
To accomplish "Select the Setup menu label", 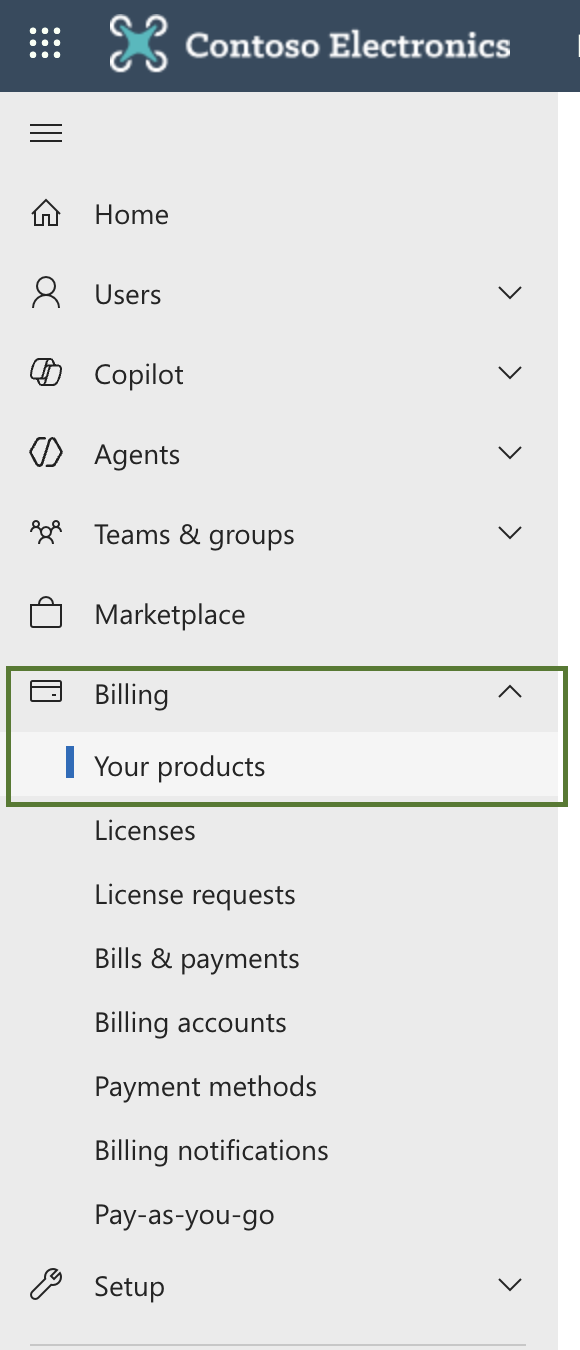I will [x=129, y=1287].
